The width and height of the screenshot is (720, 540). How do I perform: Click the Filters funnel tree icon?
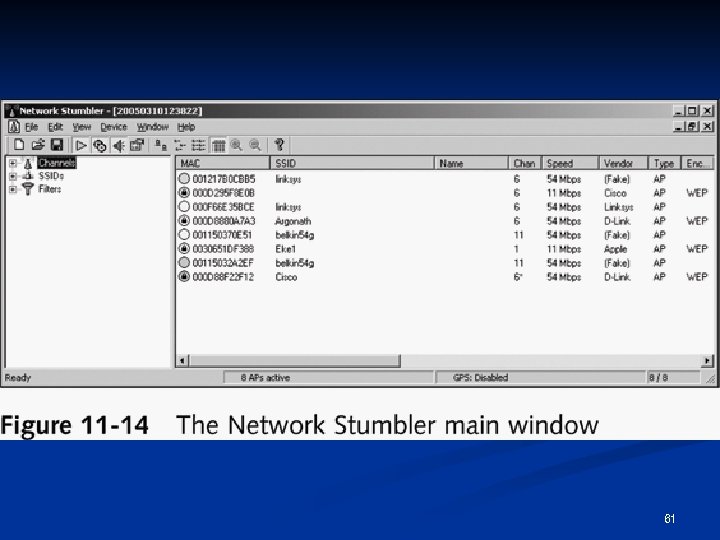pos(28,189)
